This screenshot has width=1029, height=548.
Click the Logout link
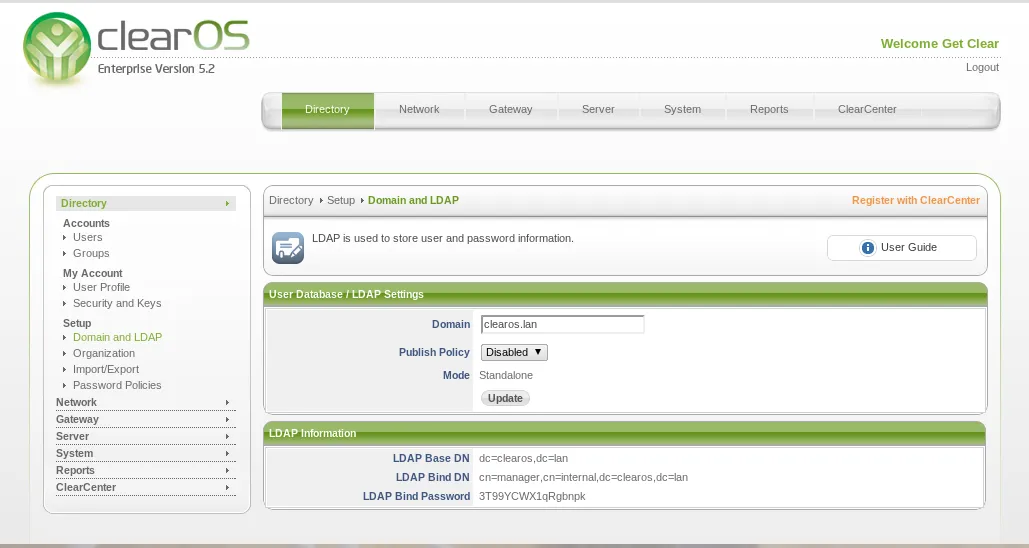pyautogui.click(x=982, y=68)
